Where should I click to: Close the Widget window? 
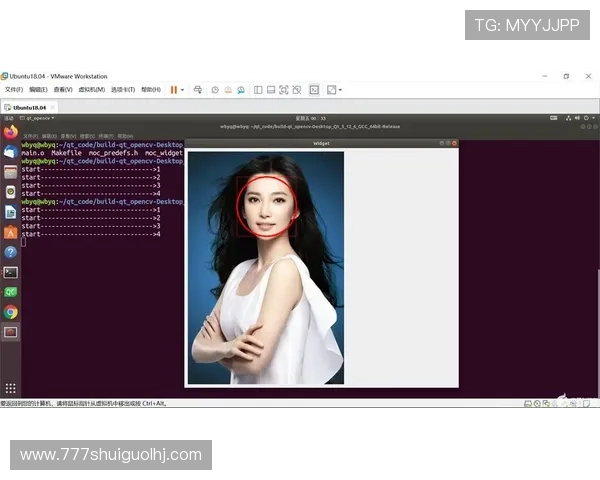click(x=454, y=143)
